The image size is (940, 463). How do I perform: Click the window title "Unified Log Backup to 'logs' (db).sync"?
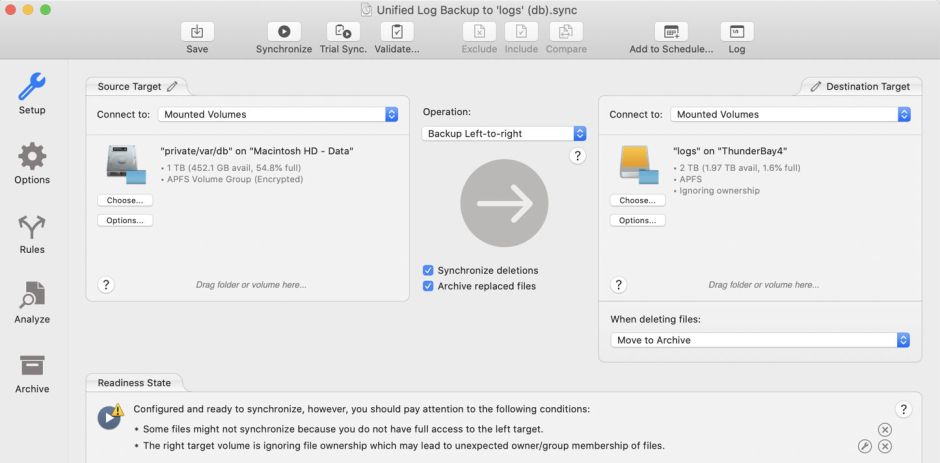tap(477, 10)
